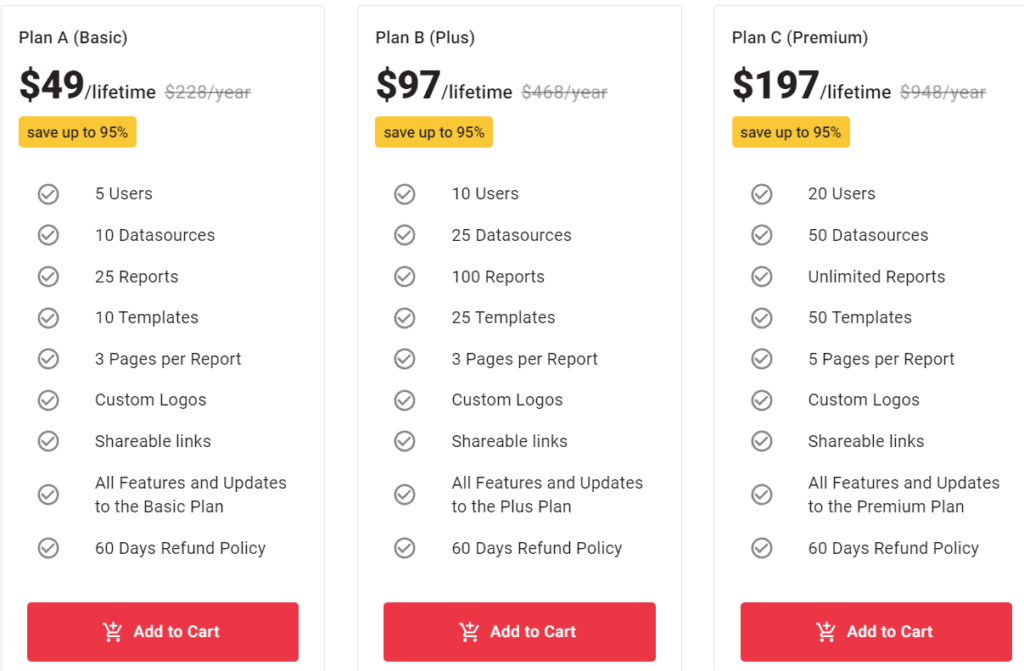The width and height of the screenshot is (1024, 671).
Task: Click the cart icon in Plan B's button
Action: (x=468, y=632)
